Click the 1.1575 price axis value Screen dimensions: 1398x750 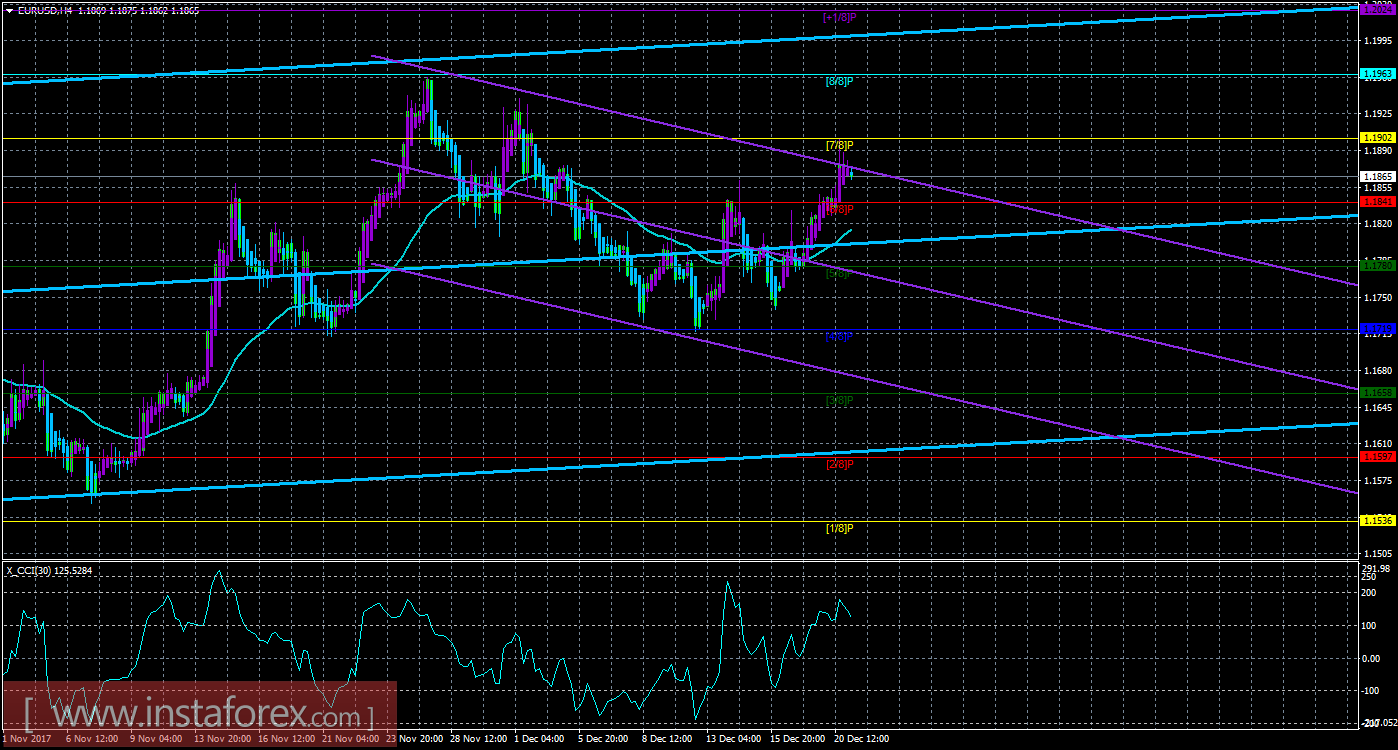point(1378,480)
